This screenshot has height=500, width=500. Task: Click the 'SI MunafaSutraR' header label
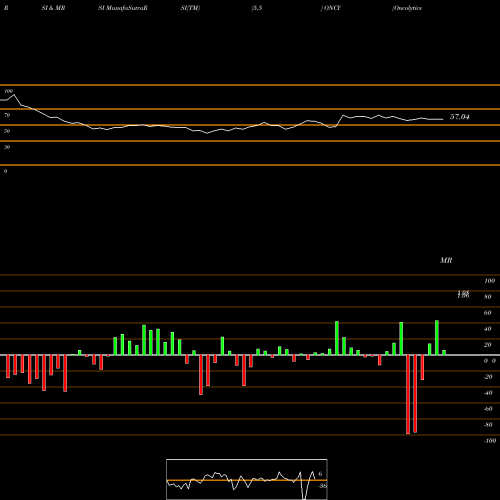[x=123, y=8]
